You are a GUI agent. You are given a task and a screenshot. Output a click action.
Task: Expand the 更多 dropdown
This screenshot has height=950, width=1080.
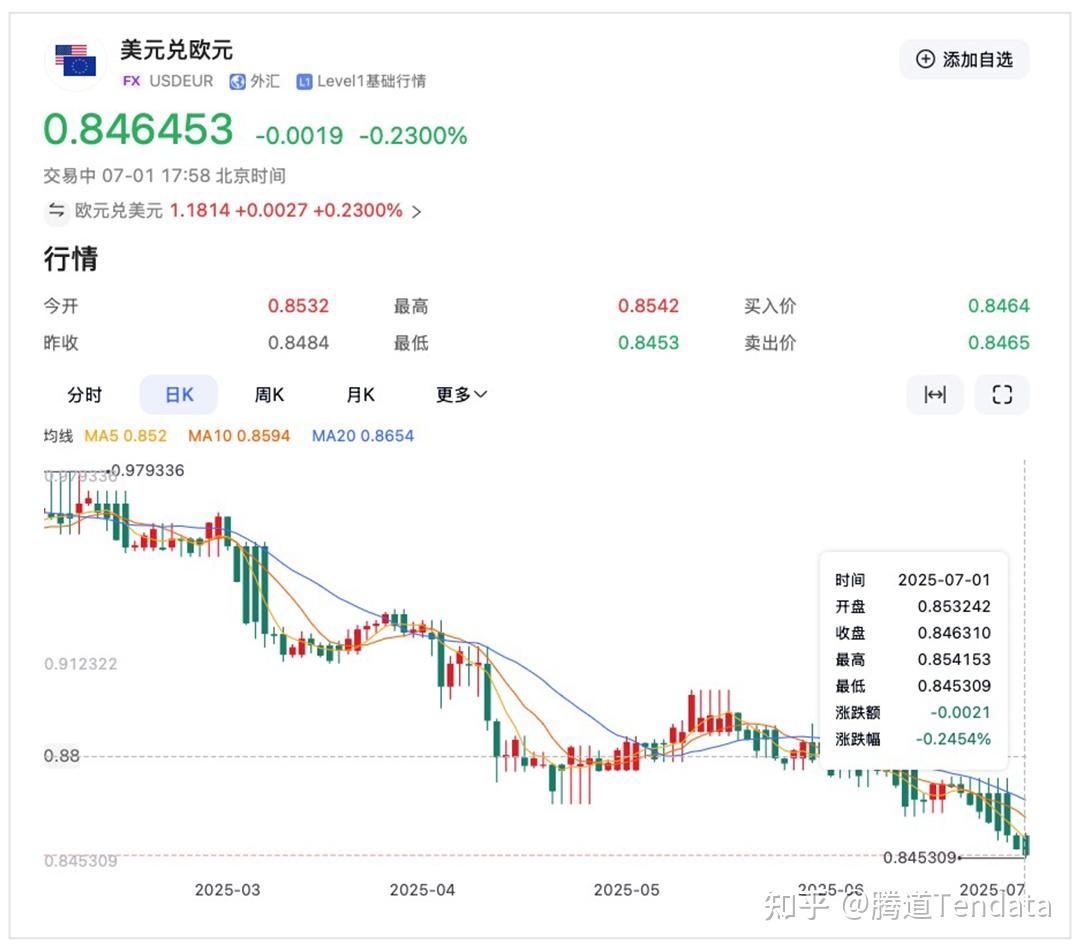pos(461,395)
